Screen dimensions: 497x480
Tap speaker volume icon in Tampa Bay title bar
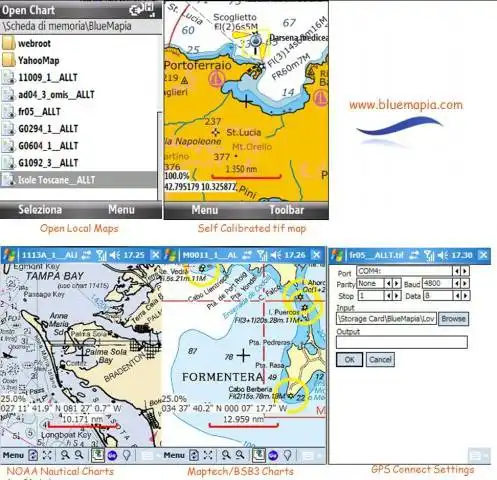pyautogui.click(x=114, y=255)
